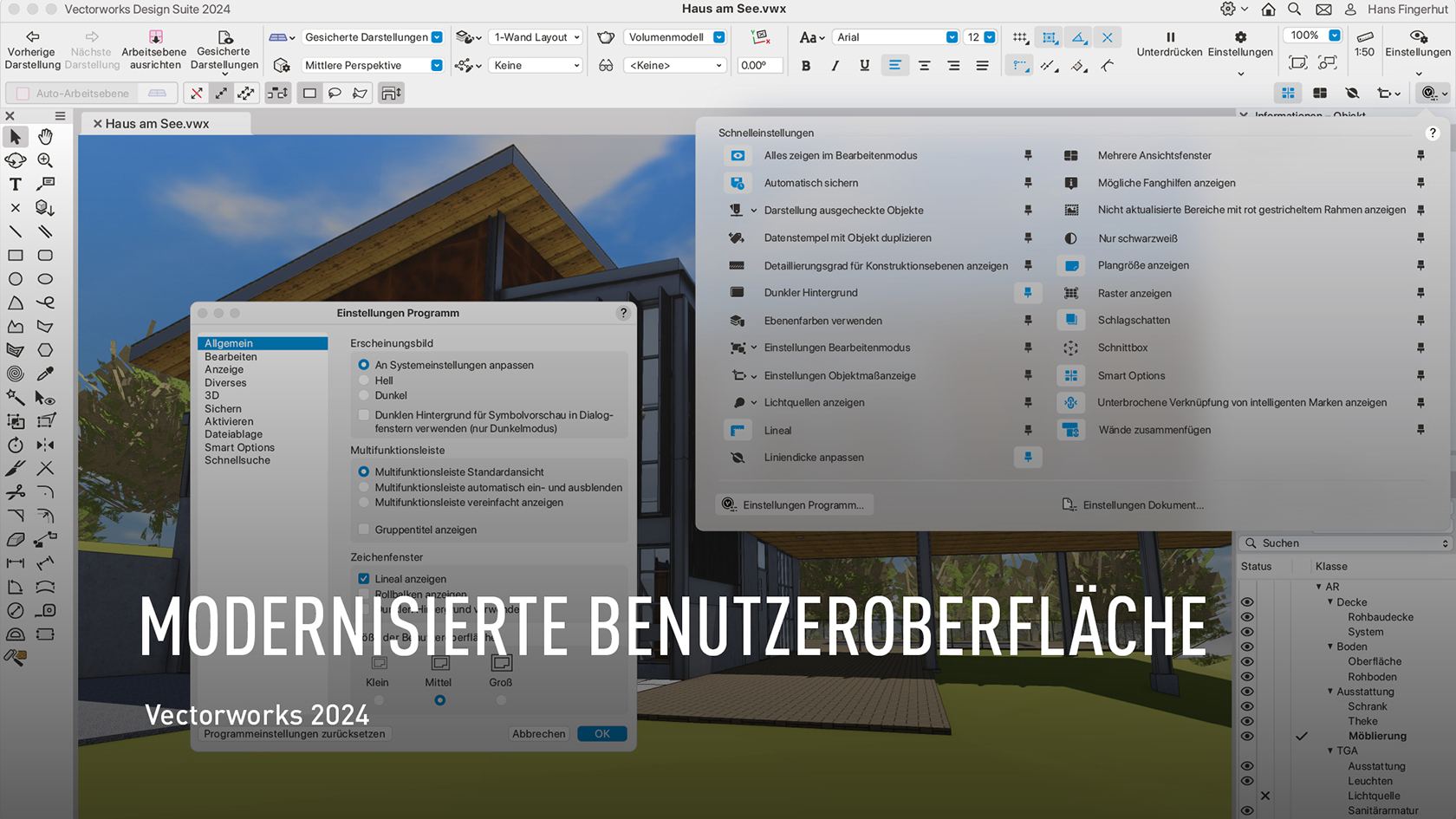Open 3D settings category
Image resolution: width=1456 pixels, height=819 pixels.
coord(211,395)
